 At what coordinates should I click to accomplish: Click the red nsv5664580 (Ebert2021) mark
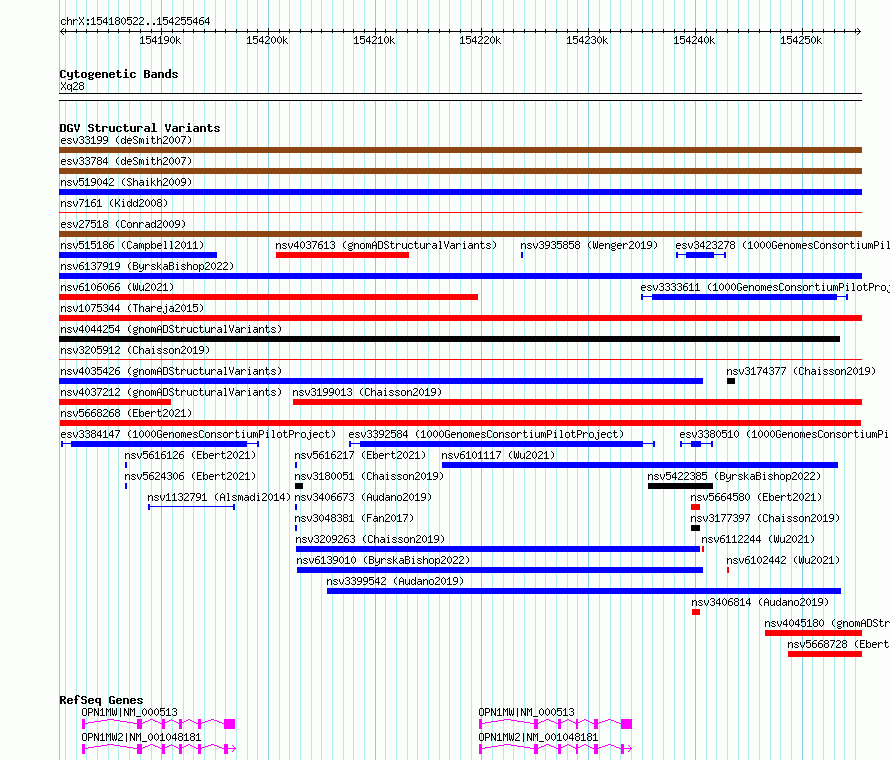695,507
